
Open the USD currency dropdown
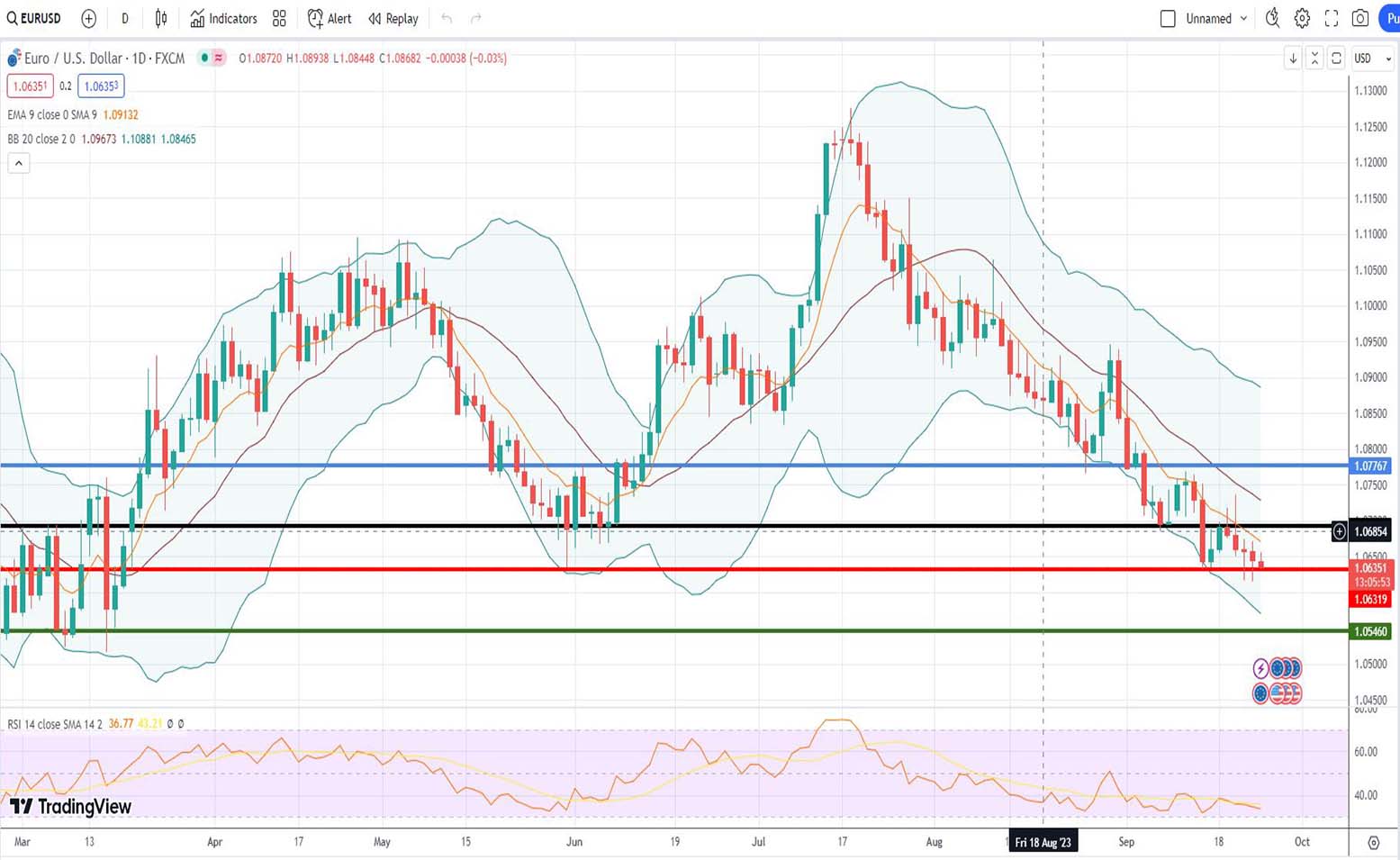coord(1372,59)
